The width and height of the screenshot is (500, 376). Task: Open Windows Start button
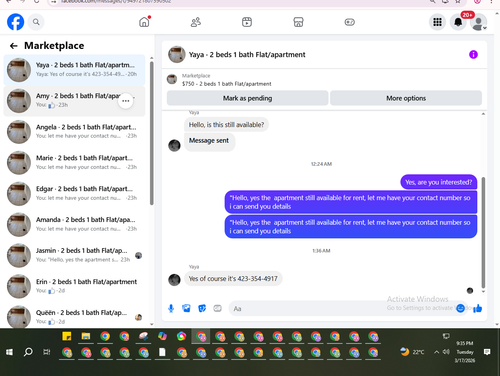(x=10, y=352)
